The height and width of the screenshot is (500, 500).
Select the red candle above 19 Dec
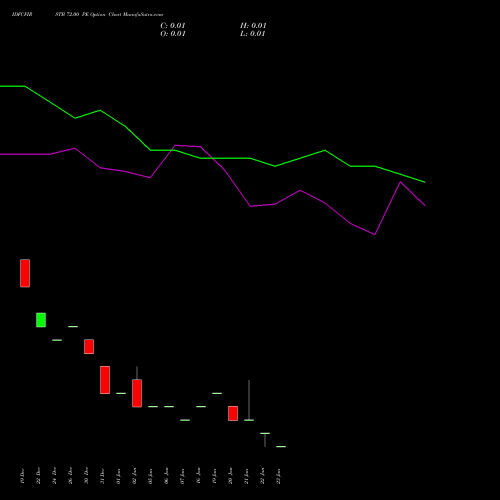(25, 273)
